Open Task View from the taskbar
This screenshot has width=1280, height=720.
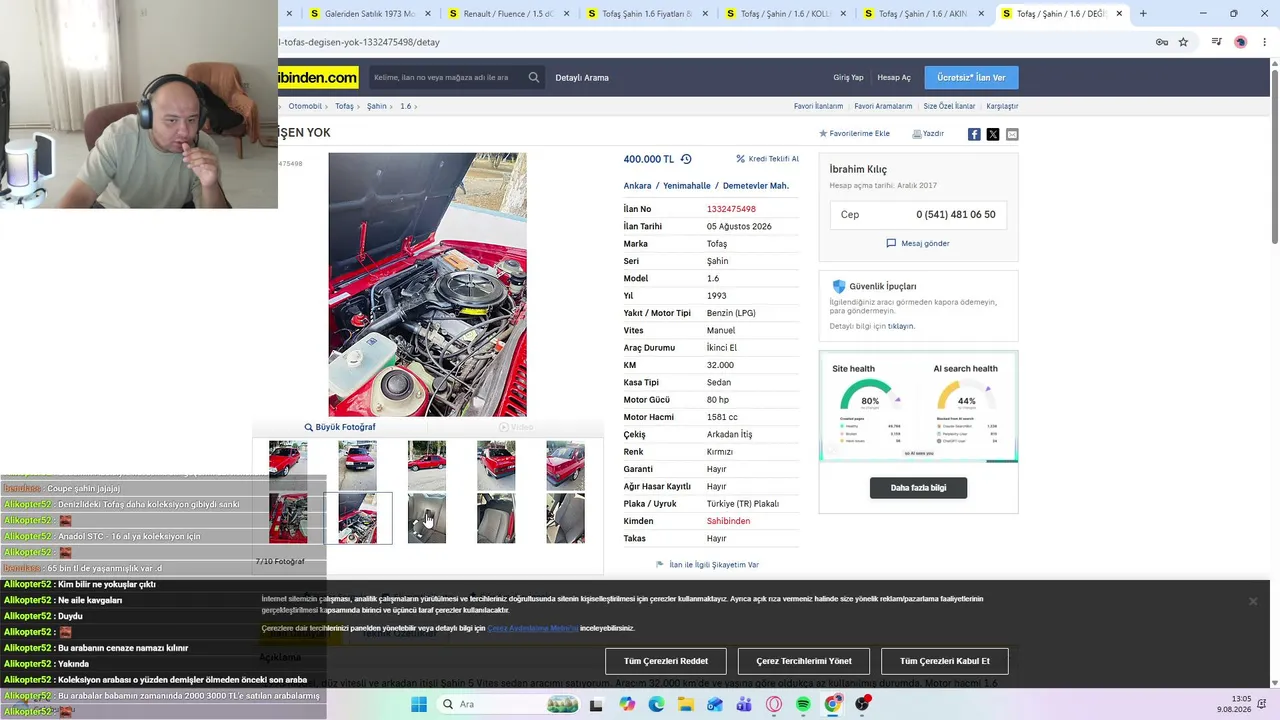596,704
